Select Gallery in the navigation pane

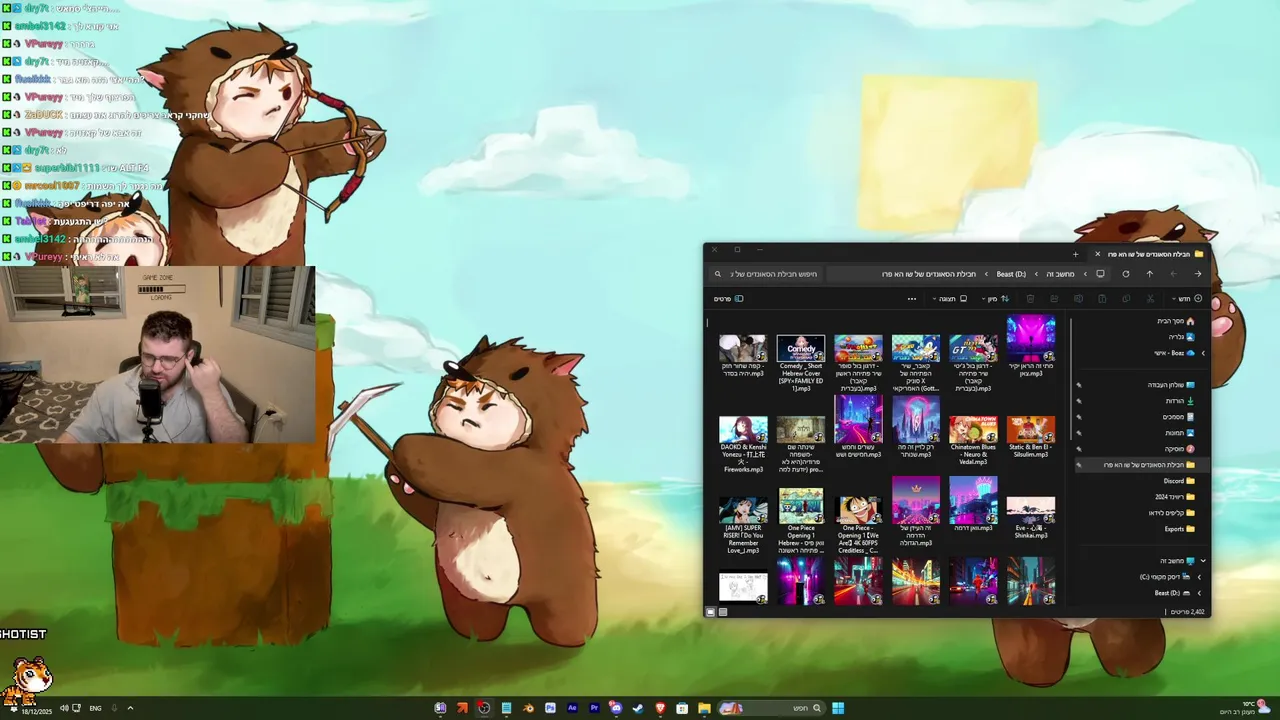point(1181,337)
